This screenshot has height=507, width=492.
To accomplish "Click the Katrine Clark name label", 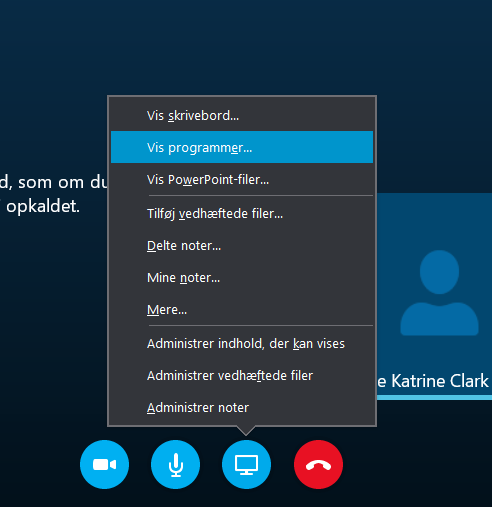I will point(433,381).
